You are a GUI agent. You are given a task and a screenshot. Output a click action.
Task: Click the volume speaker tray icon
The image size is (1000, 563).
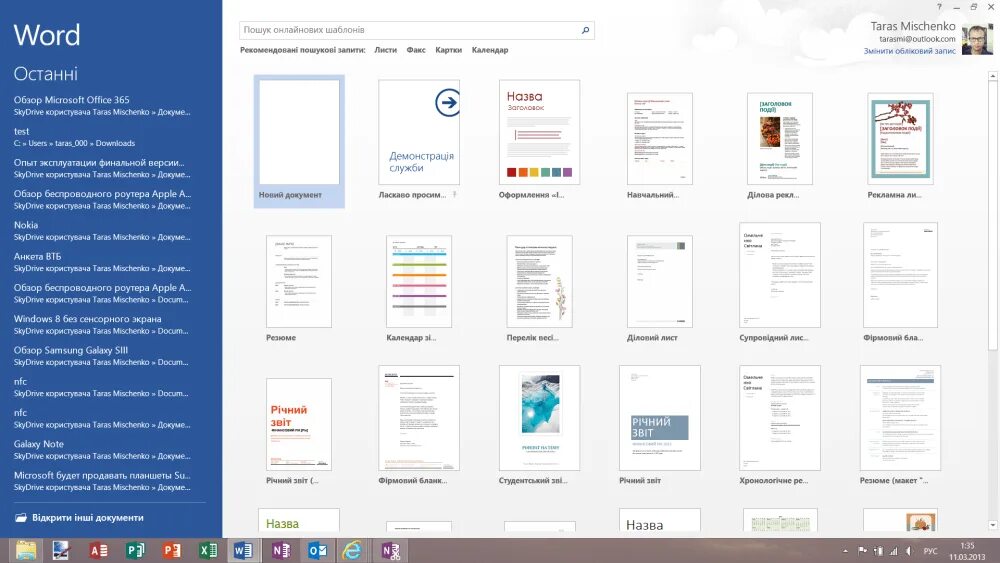(909, 551)
